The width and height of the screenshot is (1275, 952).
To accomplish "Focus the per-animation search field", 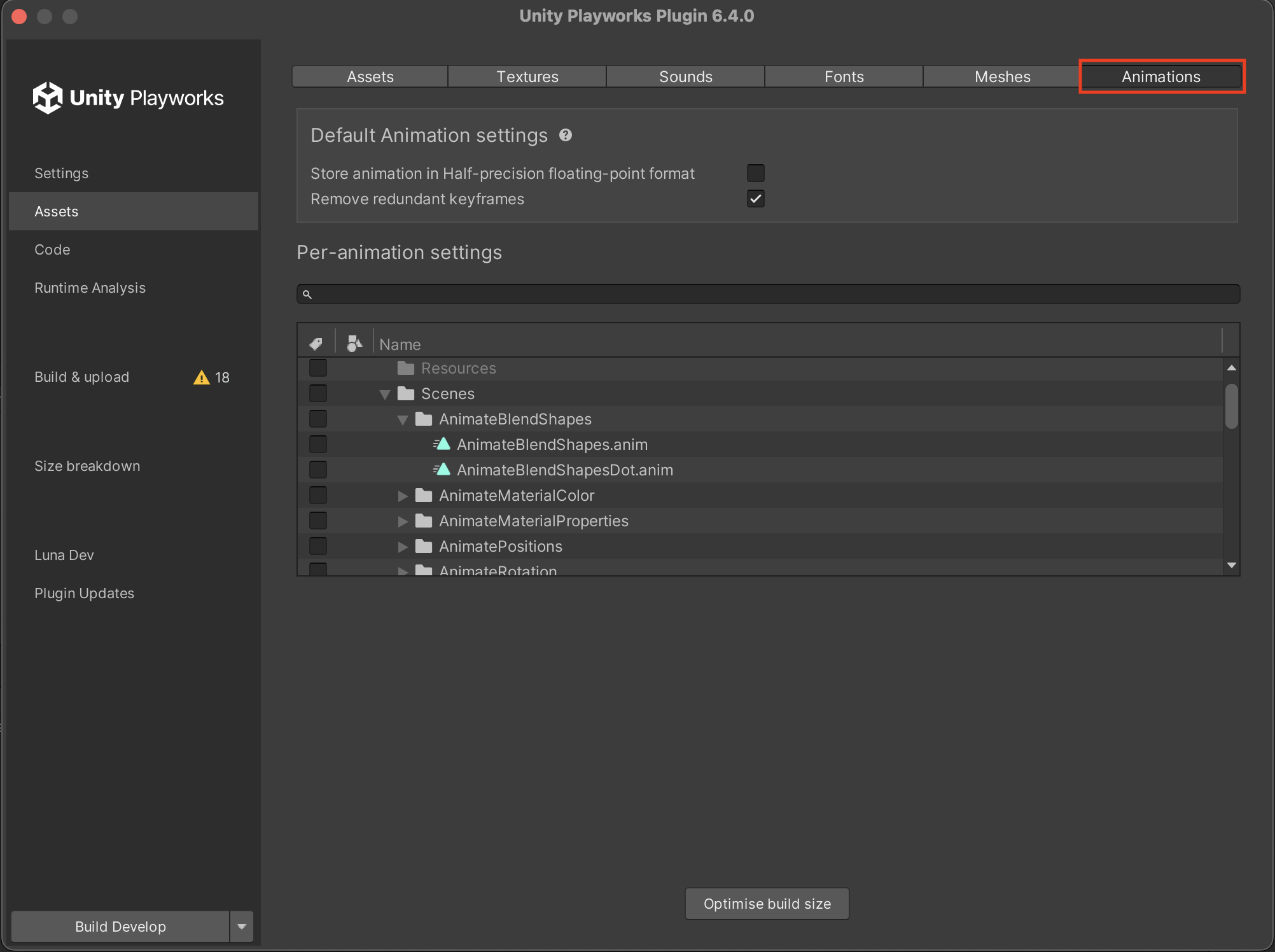I will [769, 294].
